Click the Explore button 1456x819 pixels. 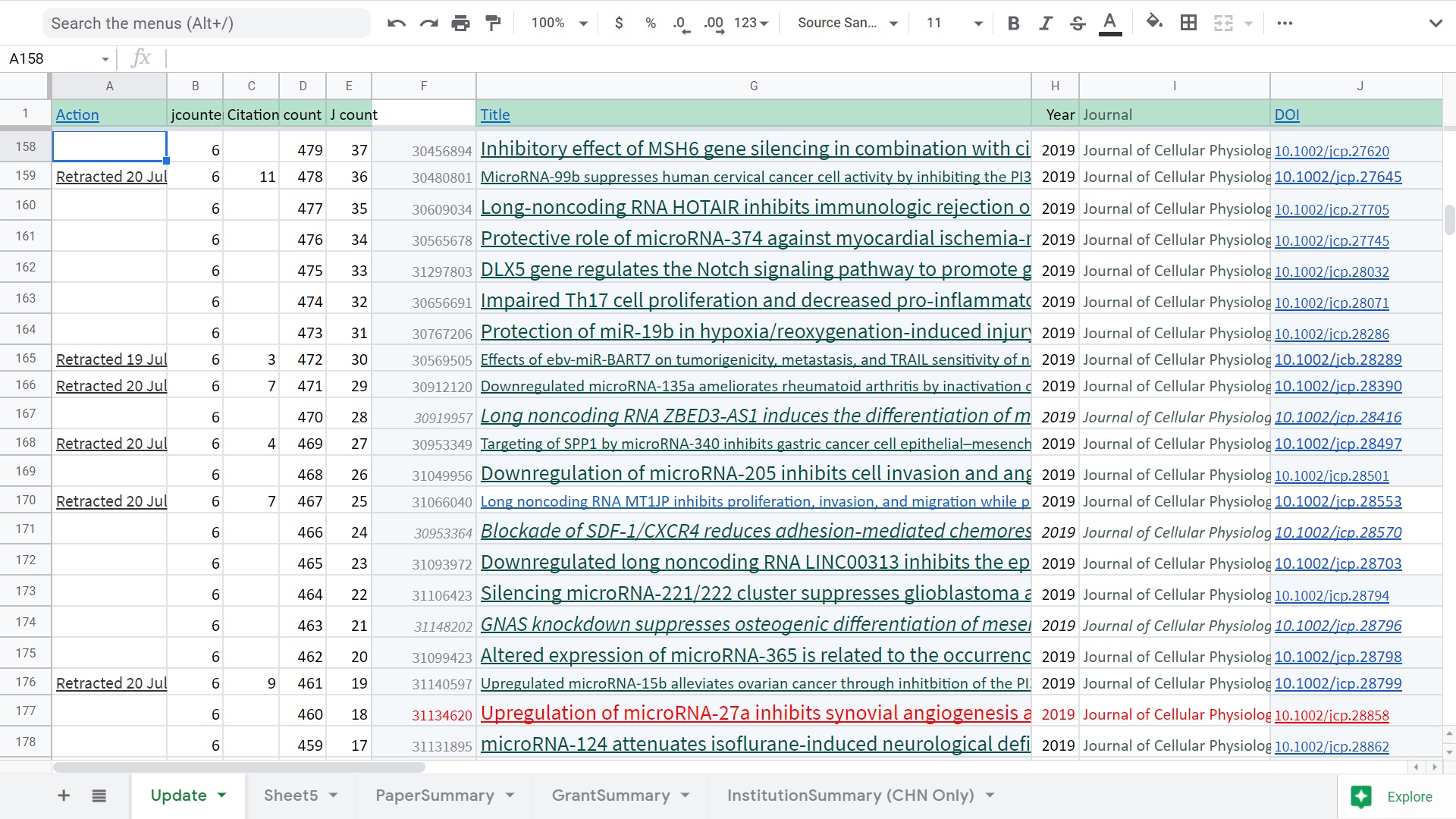[1394, 796]
